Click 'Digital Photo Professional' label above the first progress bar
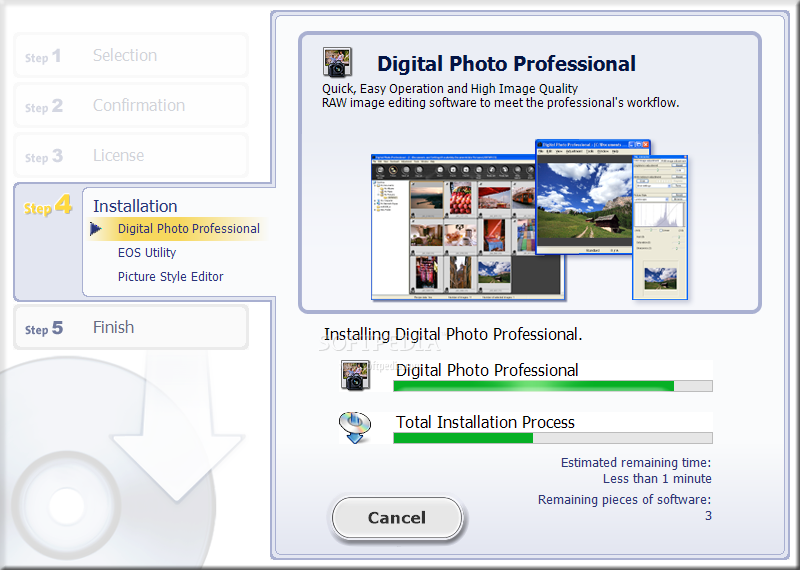This screenshot has height=570, width=800. tap(487, 370)
